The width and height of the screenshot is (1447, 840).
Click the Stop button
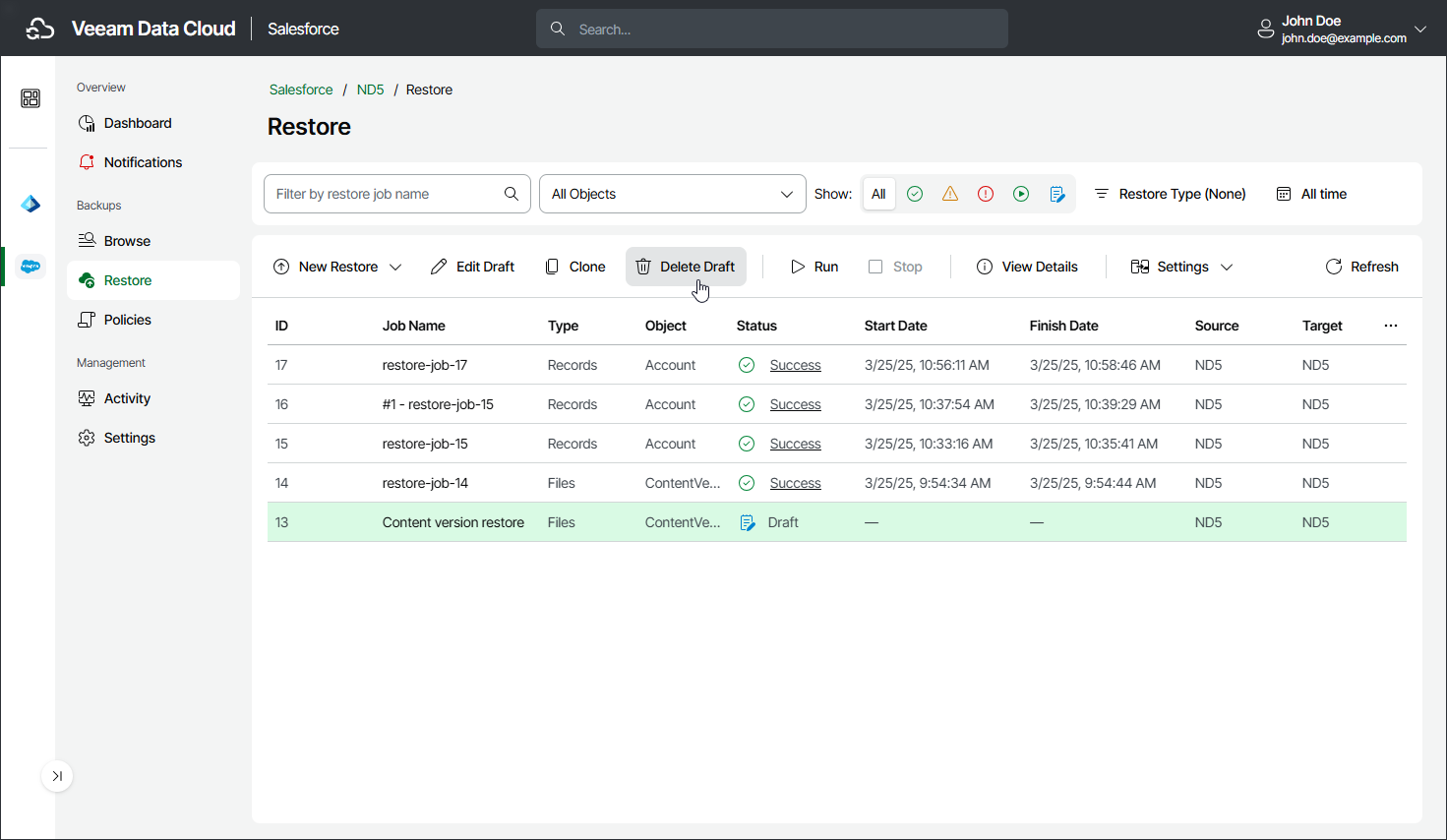point(895,267)
